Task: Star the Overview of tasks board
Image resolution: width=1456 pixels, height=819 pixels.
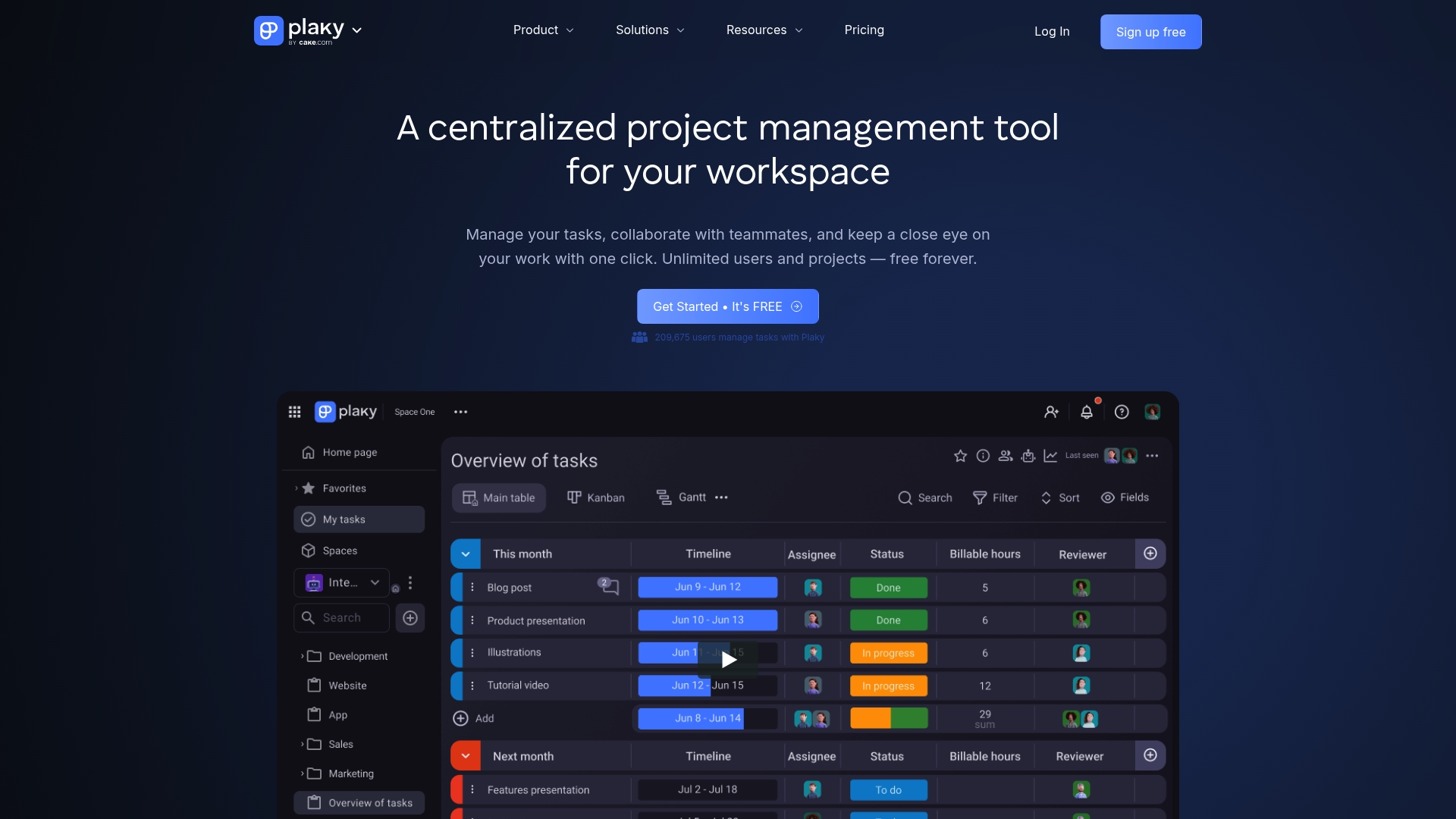Action: pos(960,456)
